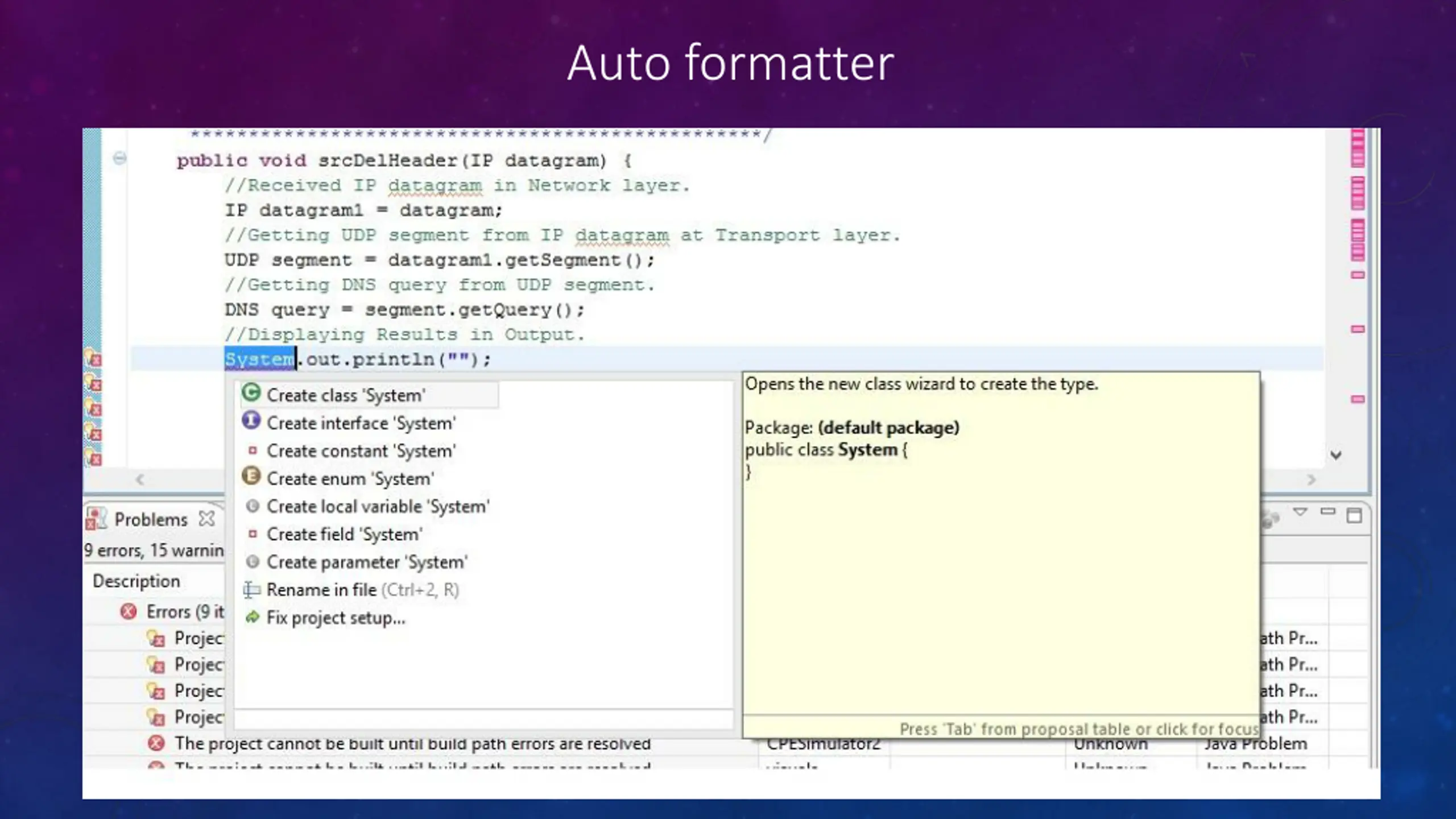Viewport: 1456px width, 819px height.
Task: Click the error quick-fix marker on the System.out.println line
Action: pos(93,358)
